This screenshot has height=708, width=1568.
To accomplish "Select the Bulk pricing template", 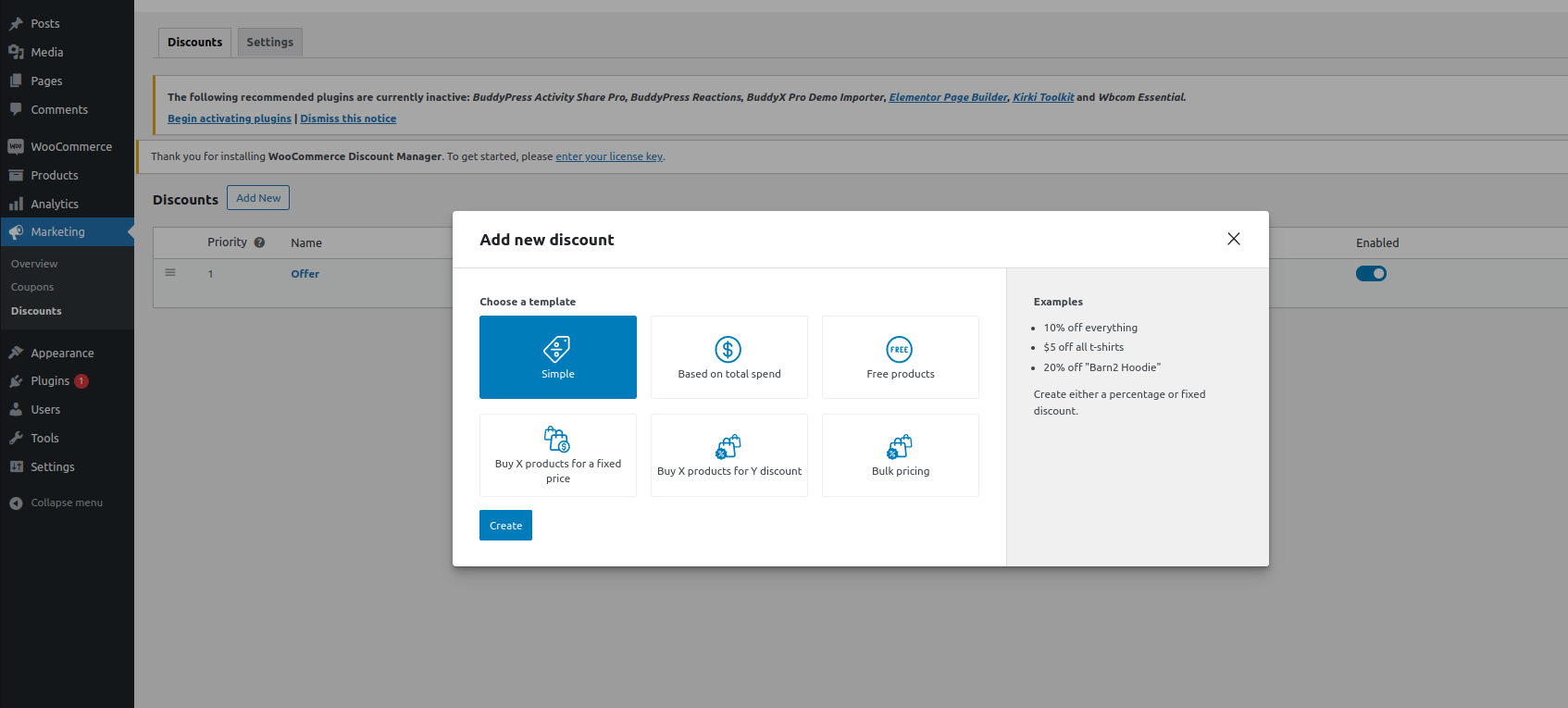I will 900,455.
